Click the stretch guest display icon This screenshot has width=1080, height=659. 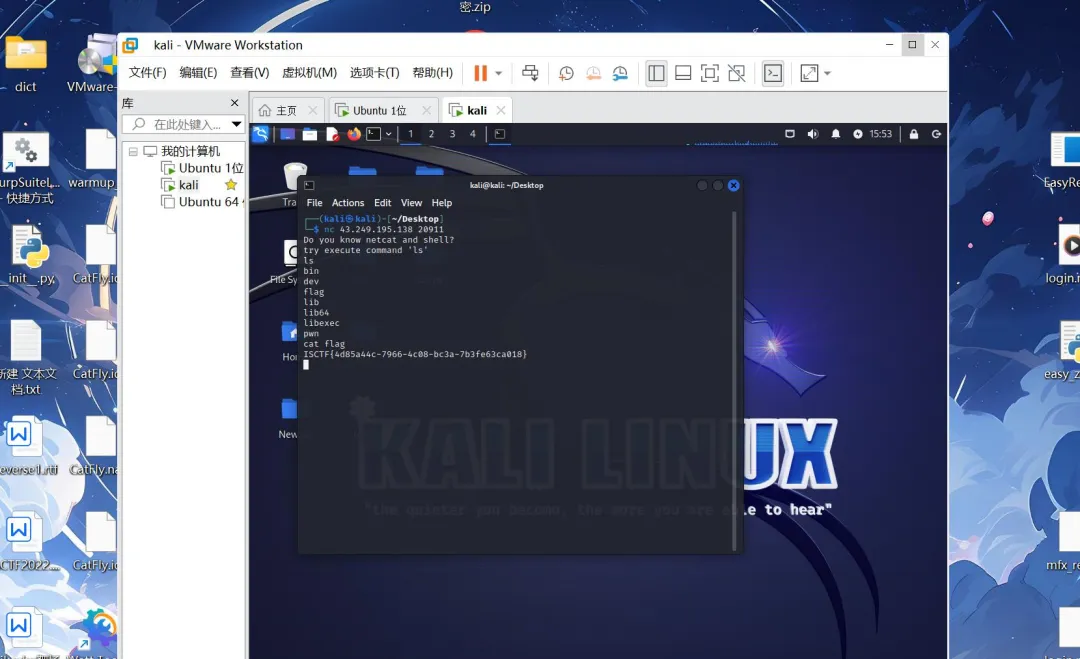coord(809,73)
